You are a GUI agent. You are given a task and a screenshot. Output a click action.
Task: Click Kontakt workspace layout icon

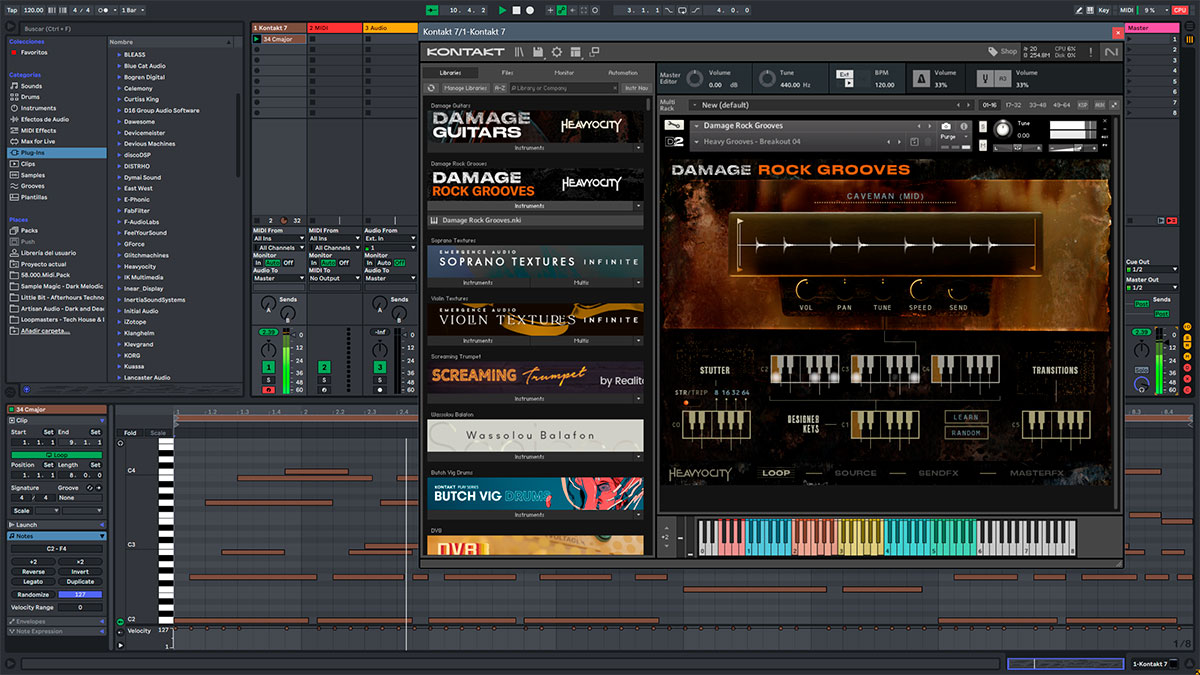pos(575,51)
